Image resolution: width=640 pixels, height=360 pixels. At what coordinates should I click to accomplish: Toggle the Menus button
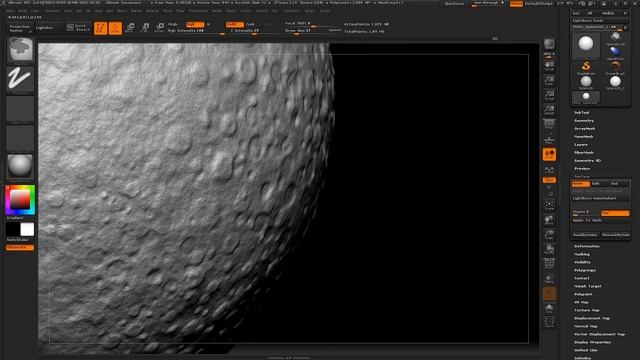[516, 3]
